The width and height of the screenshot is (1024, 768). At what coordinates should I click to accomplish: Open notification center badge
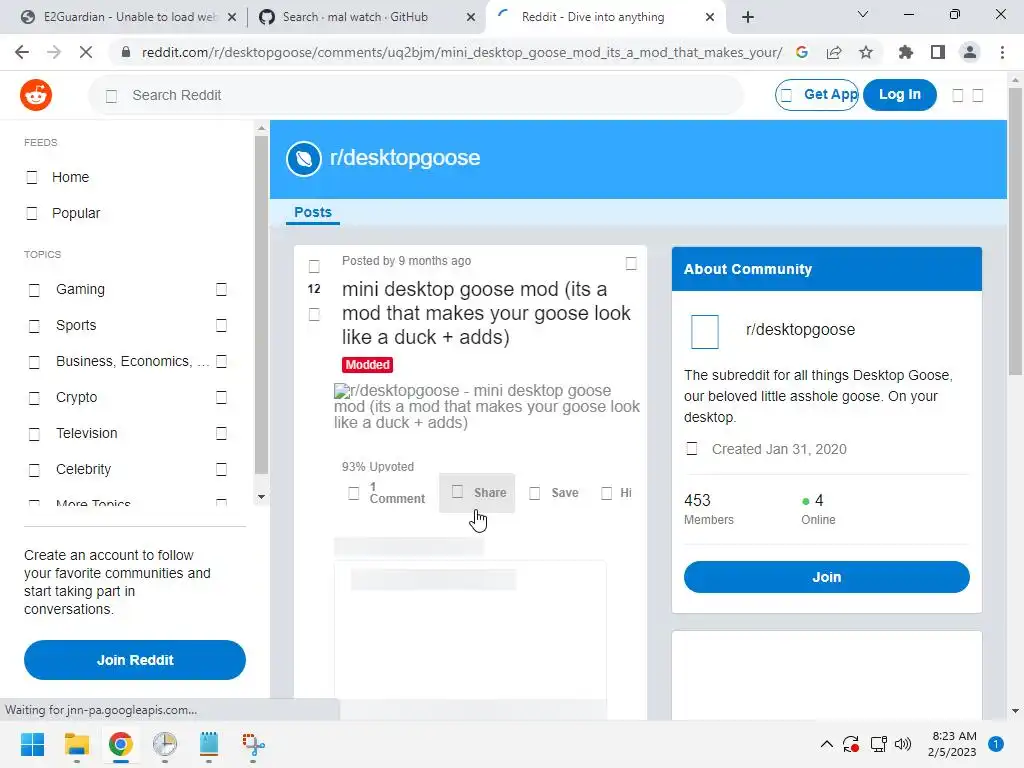996,744
